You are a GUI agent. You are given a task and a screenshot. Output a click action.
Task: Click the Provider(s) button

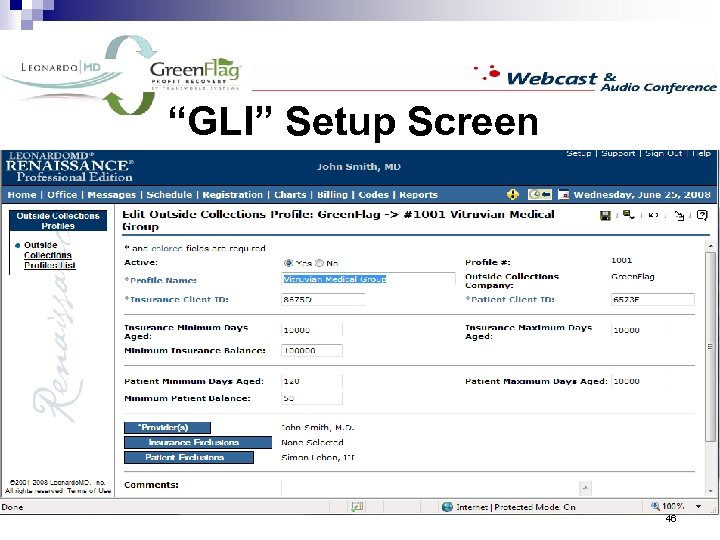click(x=167, y=428)
